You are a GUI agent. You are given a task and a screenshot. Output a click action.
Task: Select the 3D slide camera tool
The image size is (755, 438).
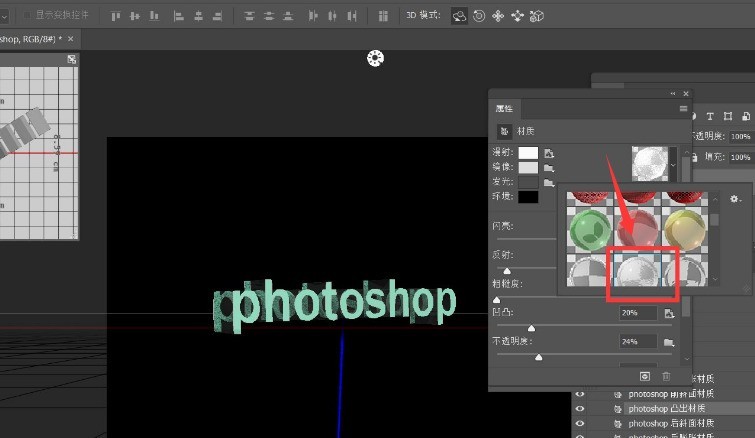(x=517, y=16)
